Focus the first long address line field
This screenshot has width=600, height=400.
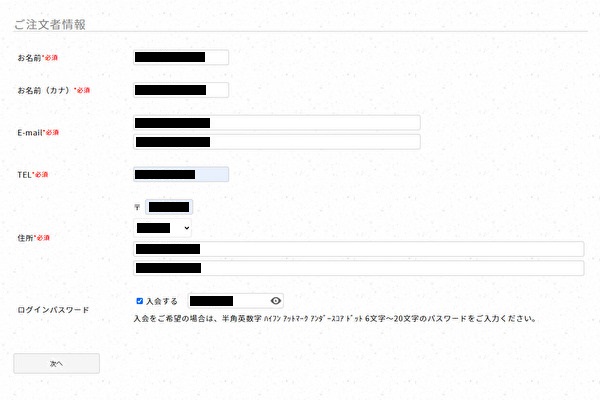[x=359, y=249]
